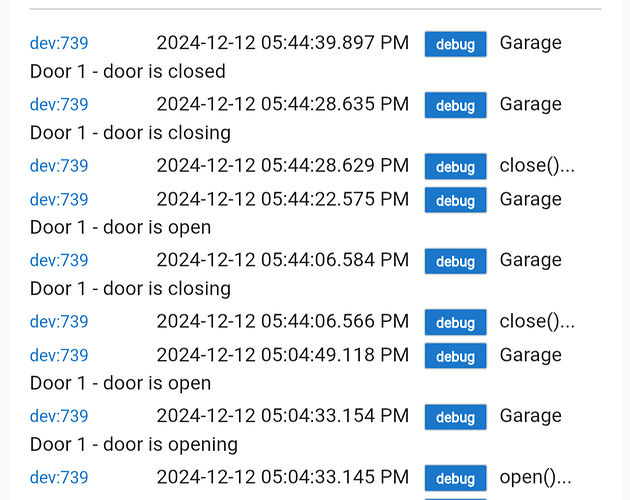
Task: Click debug badge beside the 05:44:22.575 timestamp
Action: [455, 200]
